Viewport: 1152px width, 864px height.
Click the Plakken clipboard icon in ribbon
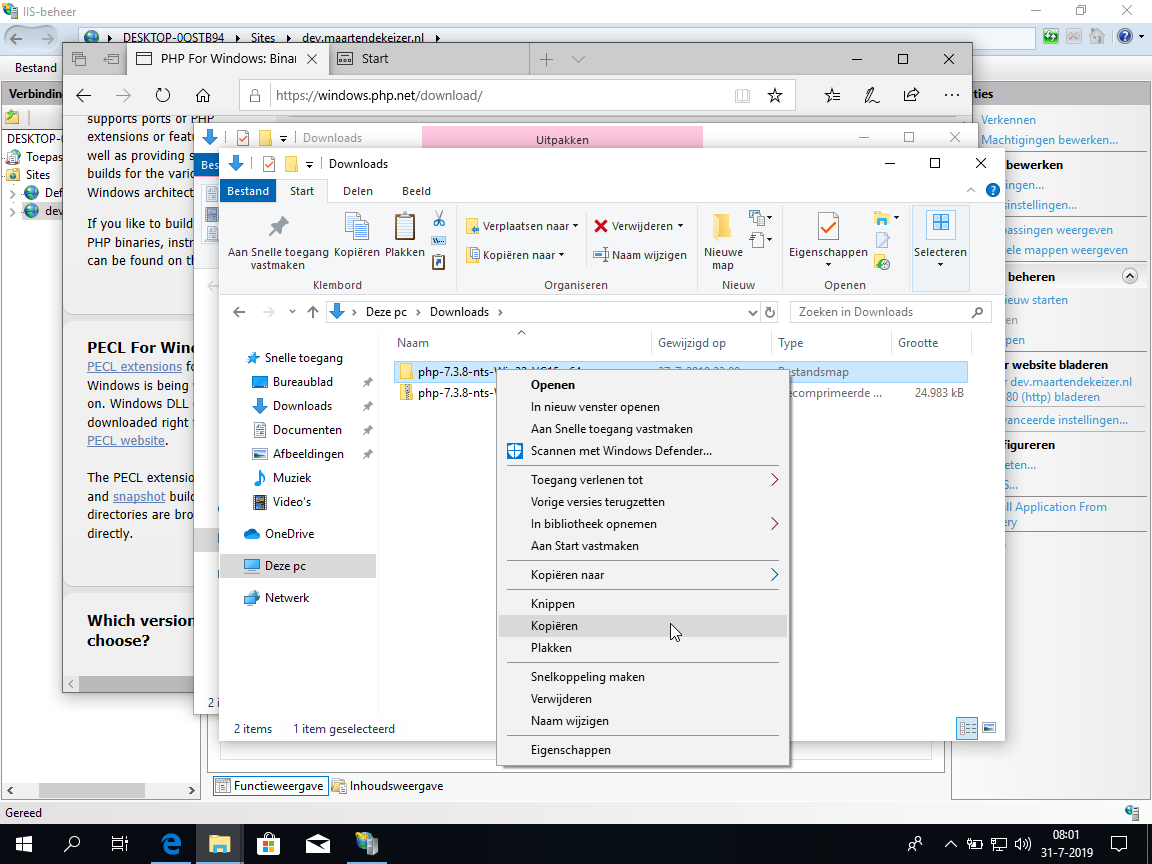(x=405, y=226)
